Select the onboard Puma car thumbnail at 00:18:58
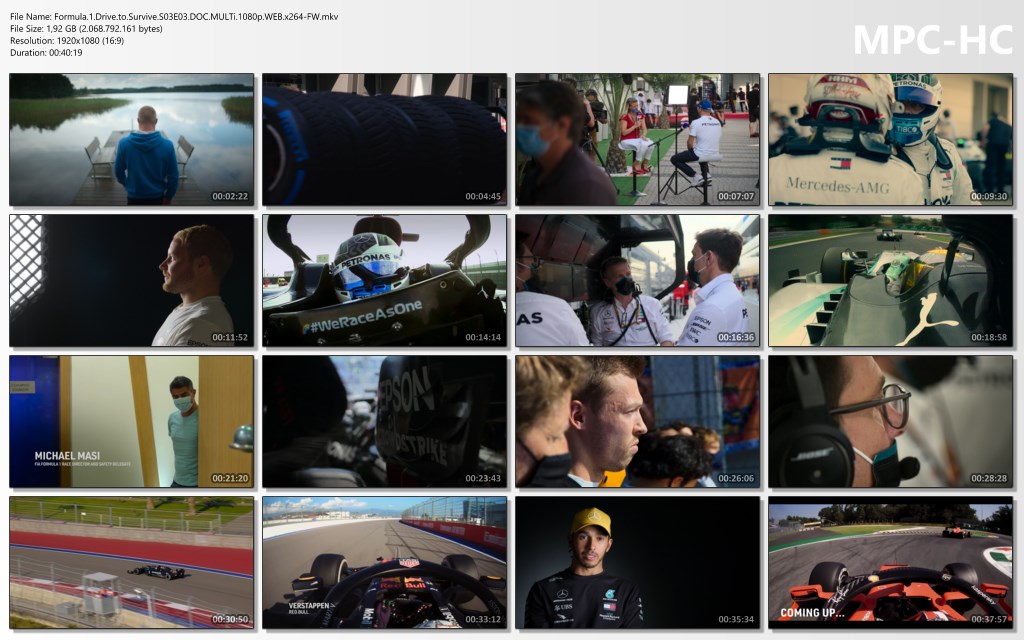The height and width of the screenshot is (640, 1024). [890, 280]
